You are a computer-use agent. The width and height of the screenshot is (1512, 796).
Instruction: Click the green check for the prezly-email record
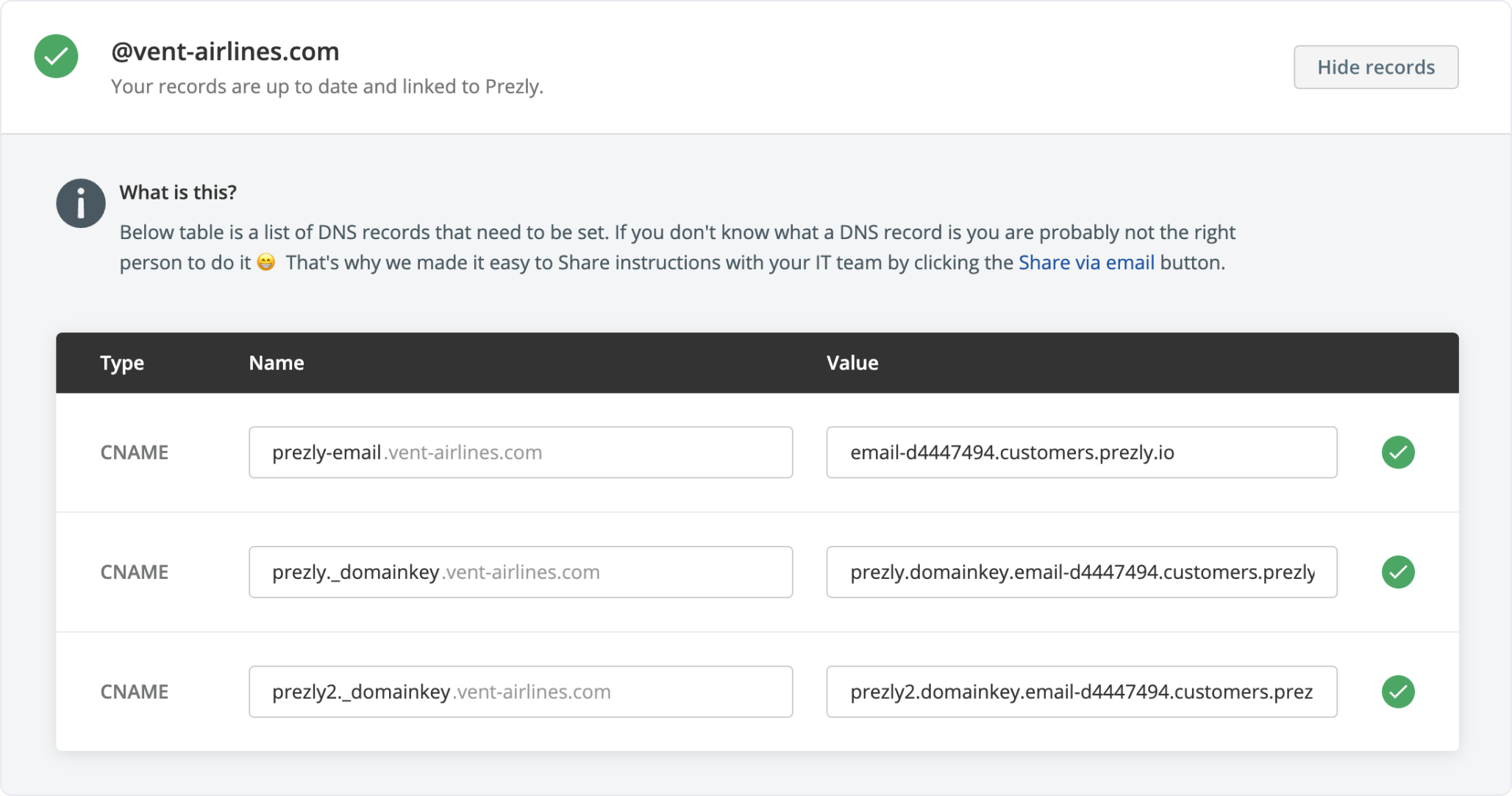(1398, 452)
